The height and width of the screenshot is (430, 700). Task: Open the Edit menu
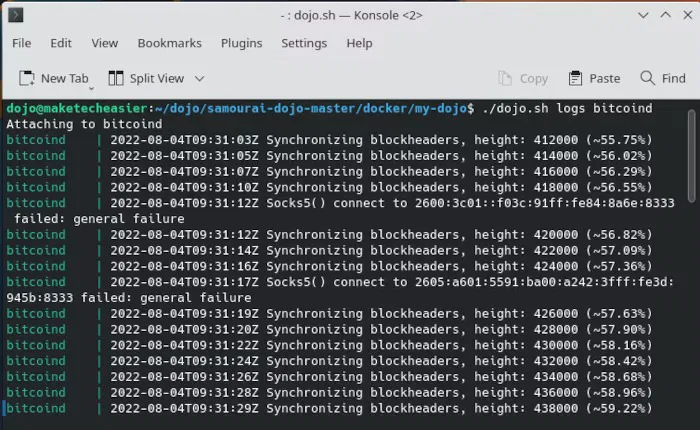61,43
